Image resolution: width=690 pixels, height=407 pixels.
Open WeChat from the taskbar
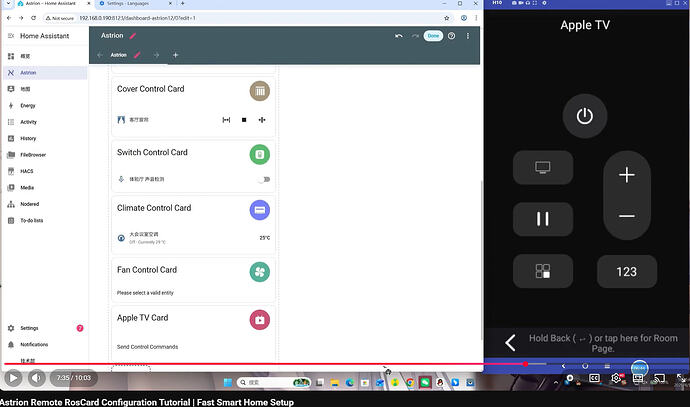pos(425,382)
